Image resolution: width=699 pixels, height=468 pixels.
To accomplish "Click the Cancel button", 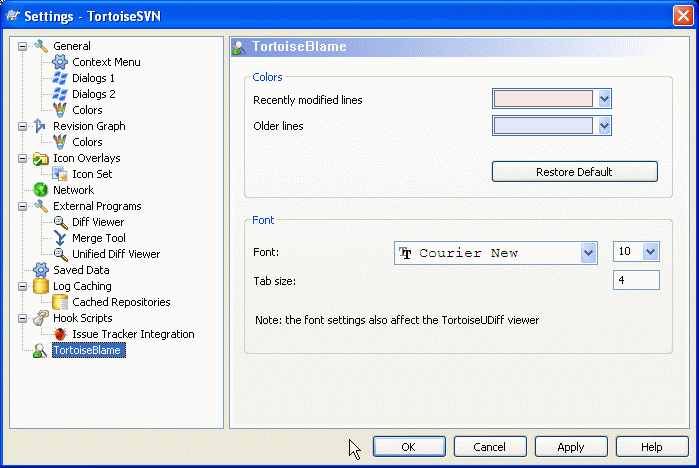I will 490,447.
